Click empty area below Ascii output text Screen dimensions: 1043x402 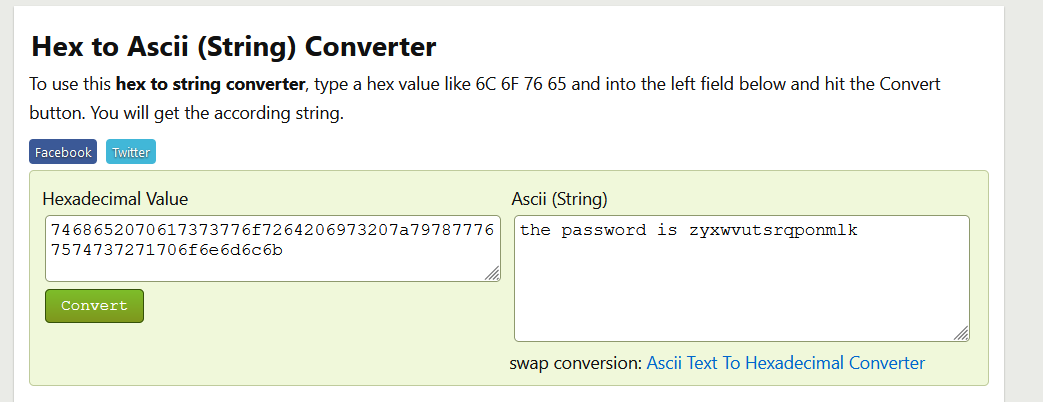(x=741, y=300)
